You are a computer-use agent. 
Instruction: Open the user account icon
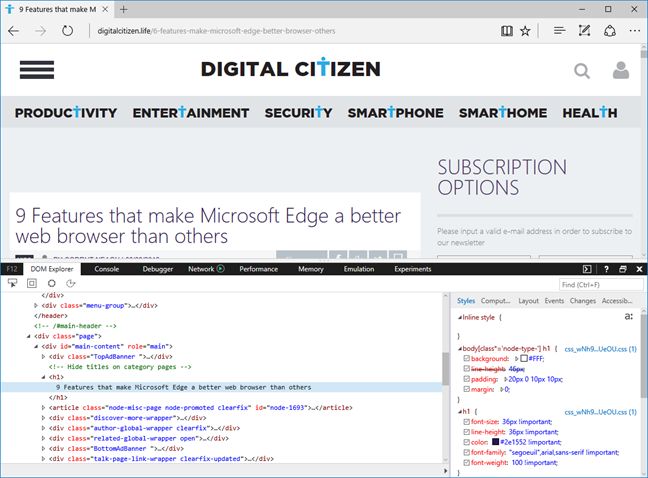click(621, 70)
